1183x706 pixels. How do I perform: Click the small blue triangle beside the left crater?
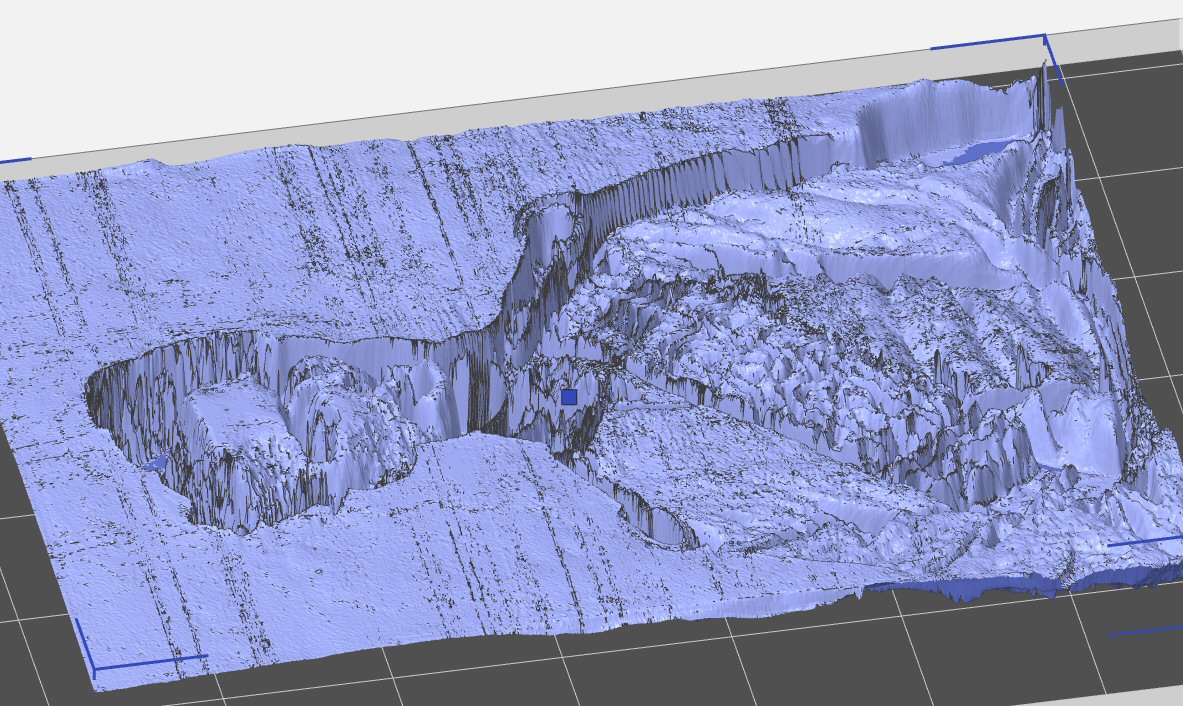click(x=155, y=462)
